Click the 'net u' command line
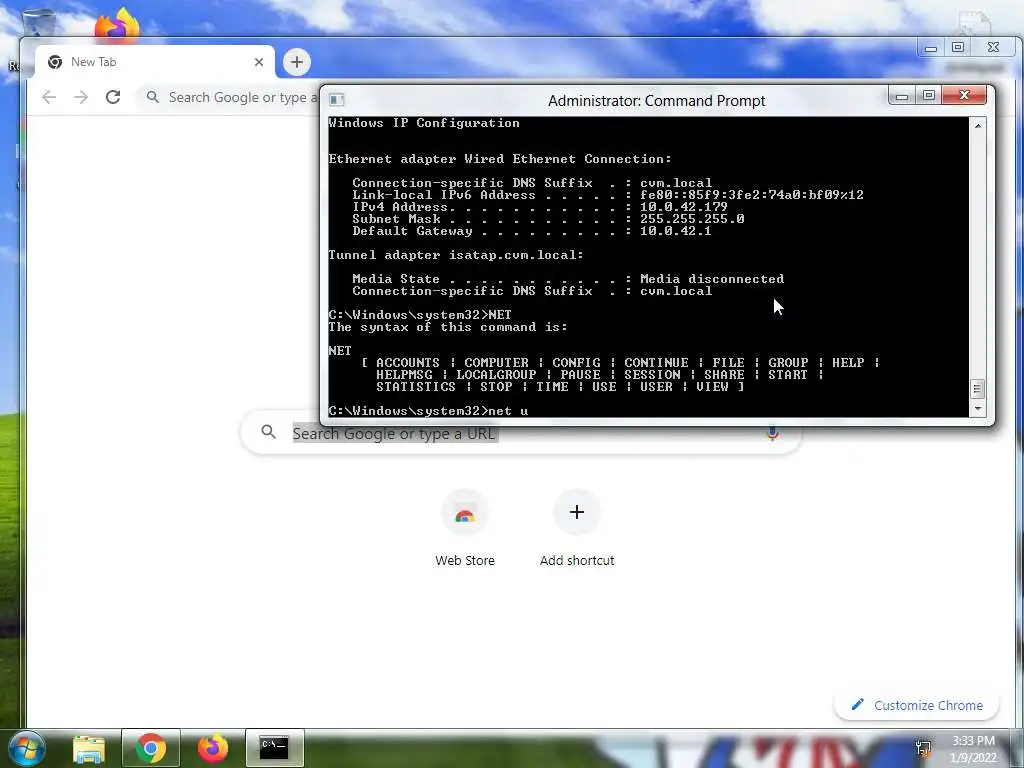The height and width of the screenshot is (768, 1024). pyautogui.click(x=428, y=410)
